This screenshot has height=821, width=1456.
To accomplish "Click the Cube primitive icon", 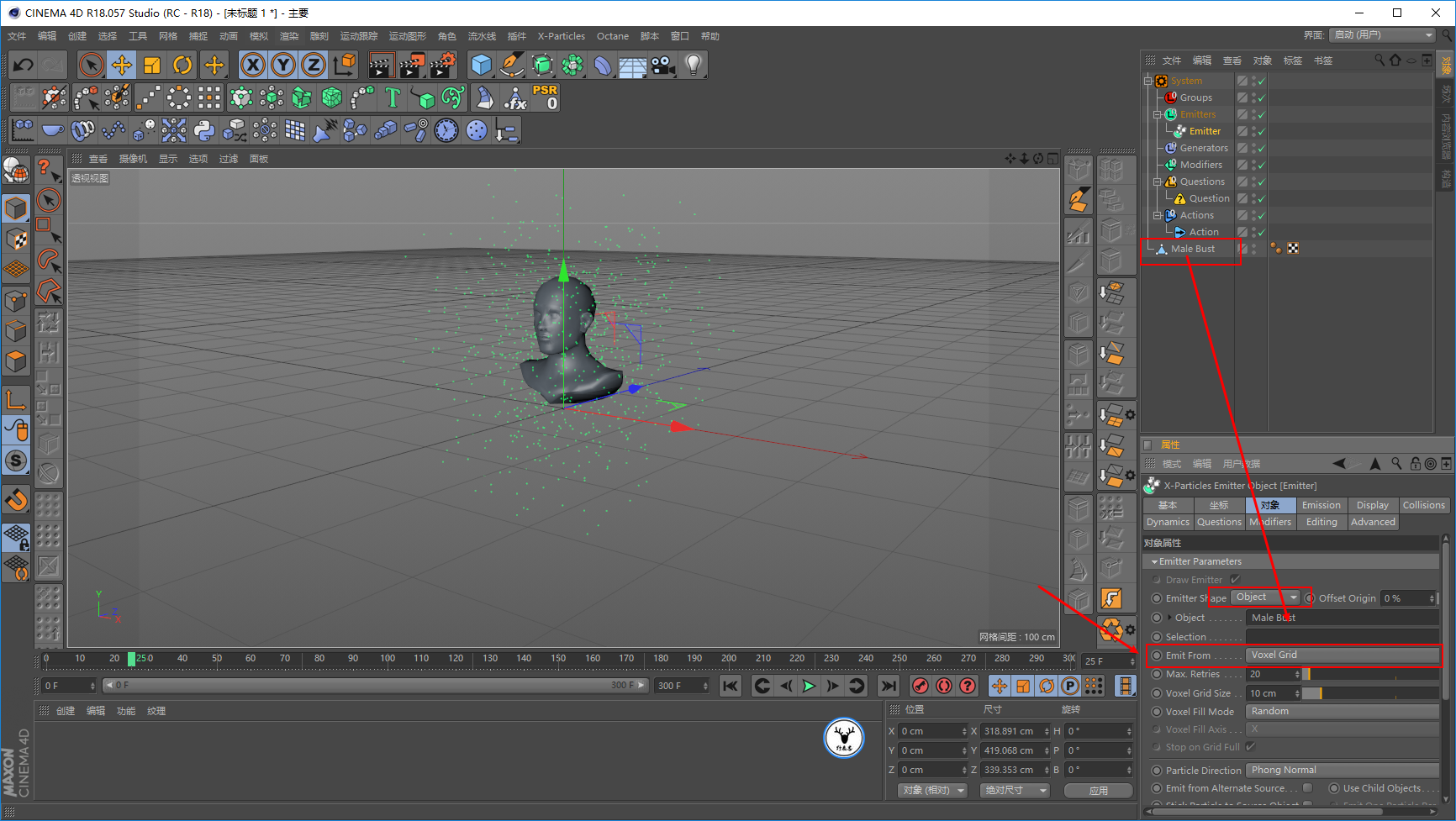I will point(482,65).
